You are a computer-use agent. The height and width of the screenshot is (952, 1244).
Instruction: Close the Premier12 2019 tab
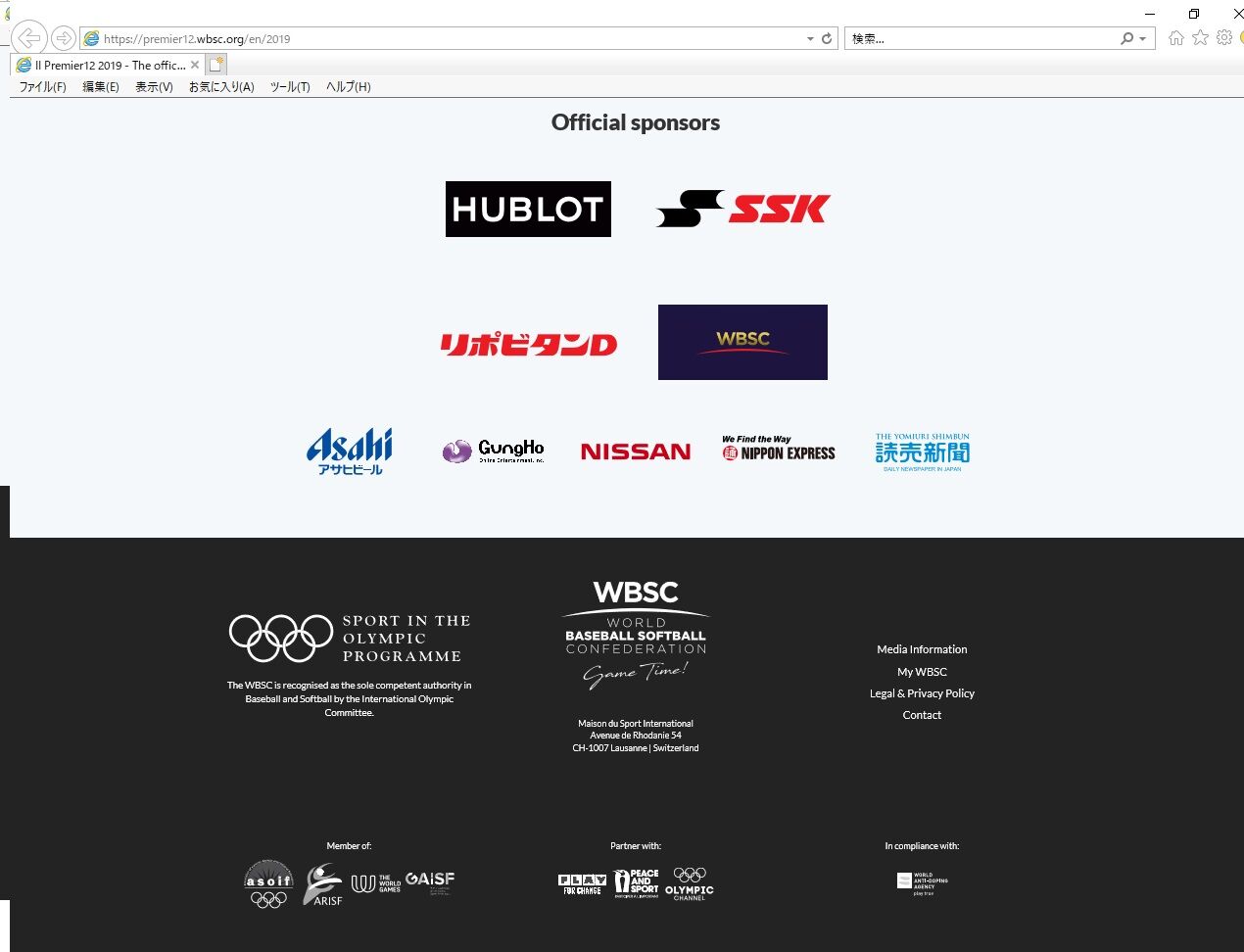pyautogui.click(x=195, y=65)
